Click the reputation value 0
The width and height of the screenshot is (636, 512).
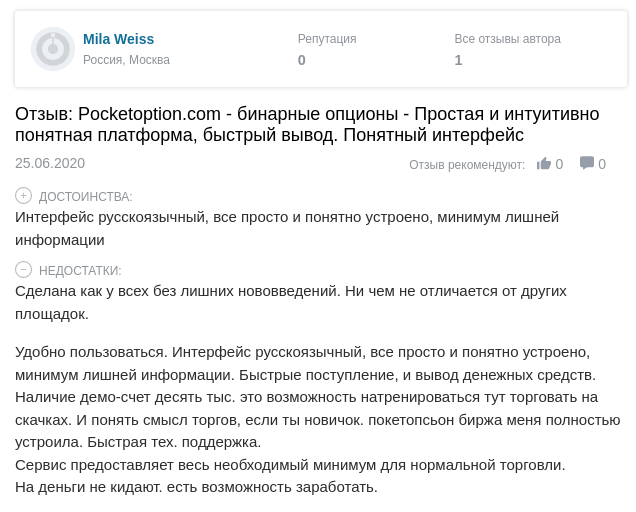pyautogui.click(x=302, y=60)
